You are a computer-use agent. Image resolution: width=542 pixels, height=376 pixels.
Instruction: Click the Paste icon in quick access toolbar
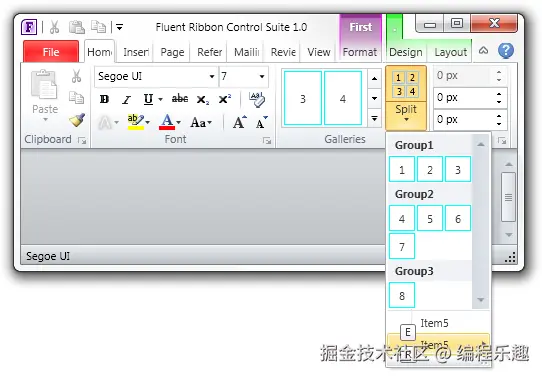(x=76, y=27)
